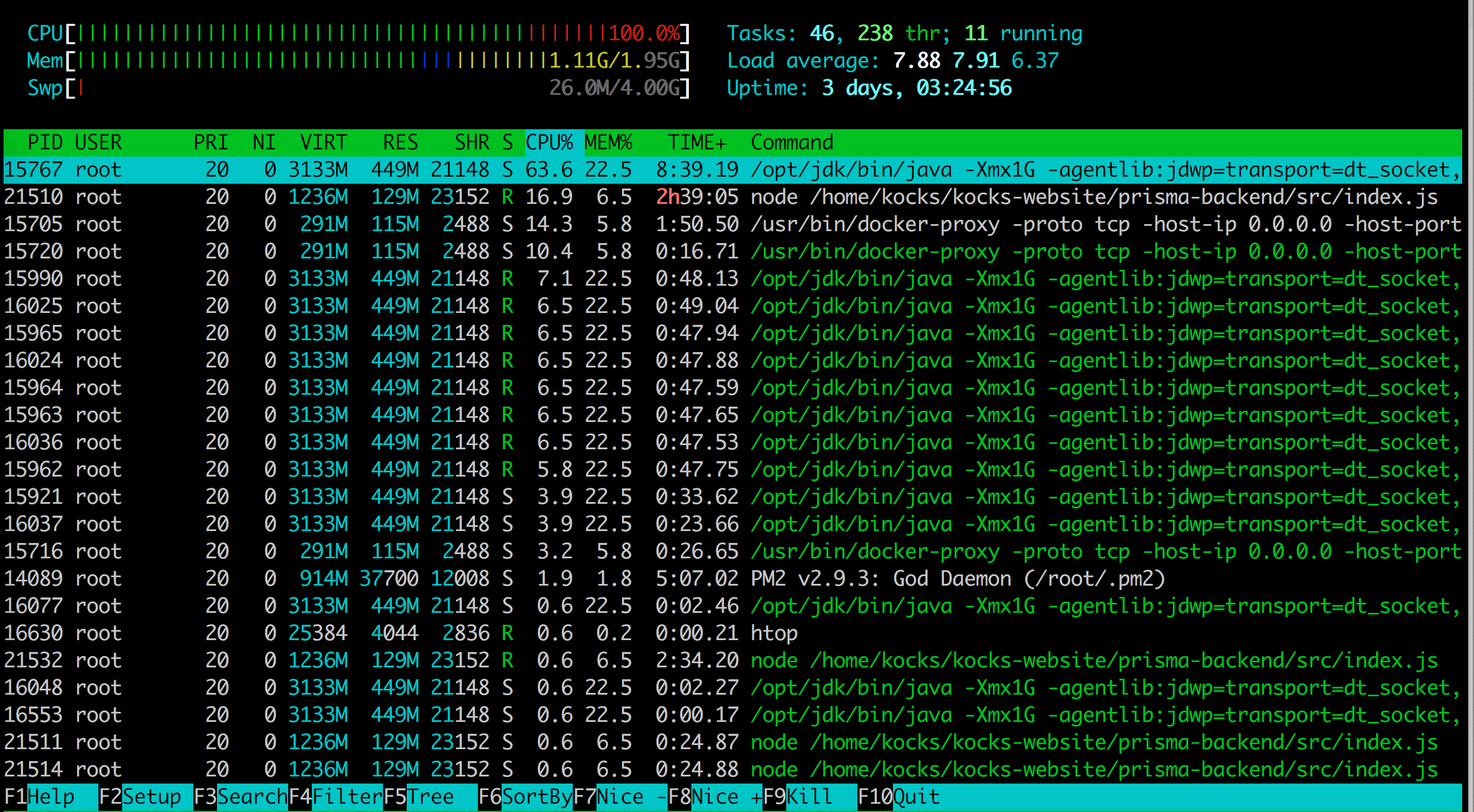Image resolution: width=1474 pixels, height=812 pixels.
Task: Open the SortBy menu via F6SortBy
Action: (525, 797)
